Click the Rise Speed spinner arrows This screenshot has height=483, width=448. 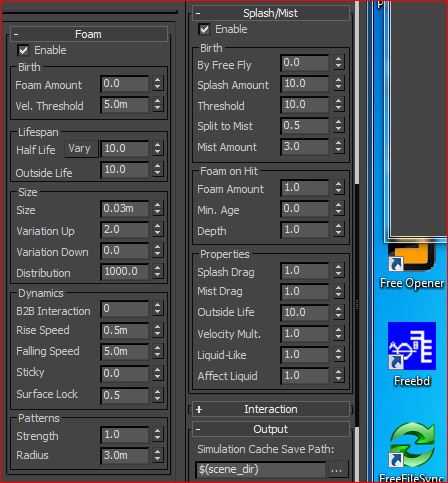click(x=157, y=330)
